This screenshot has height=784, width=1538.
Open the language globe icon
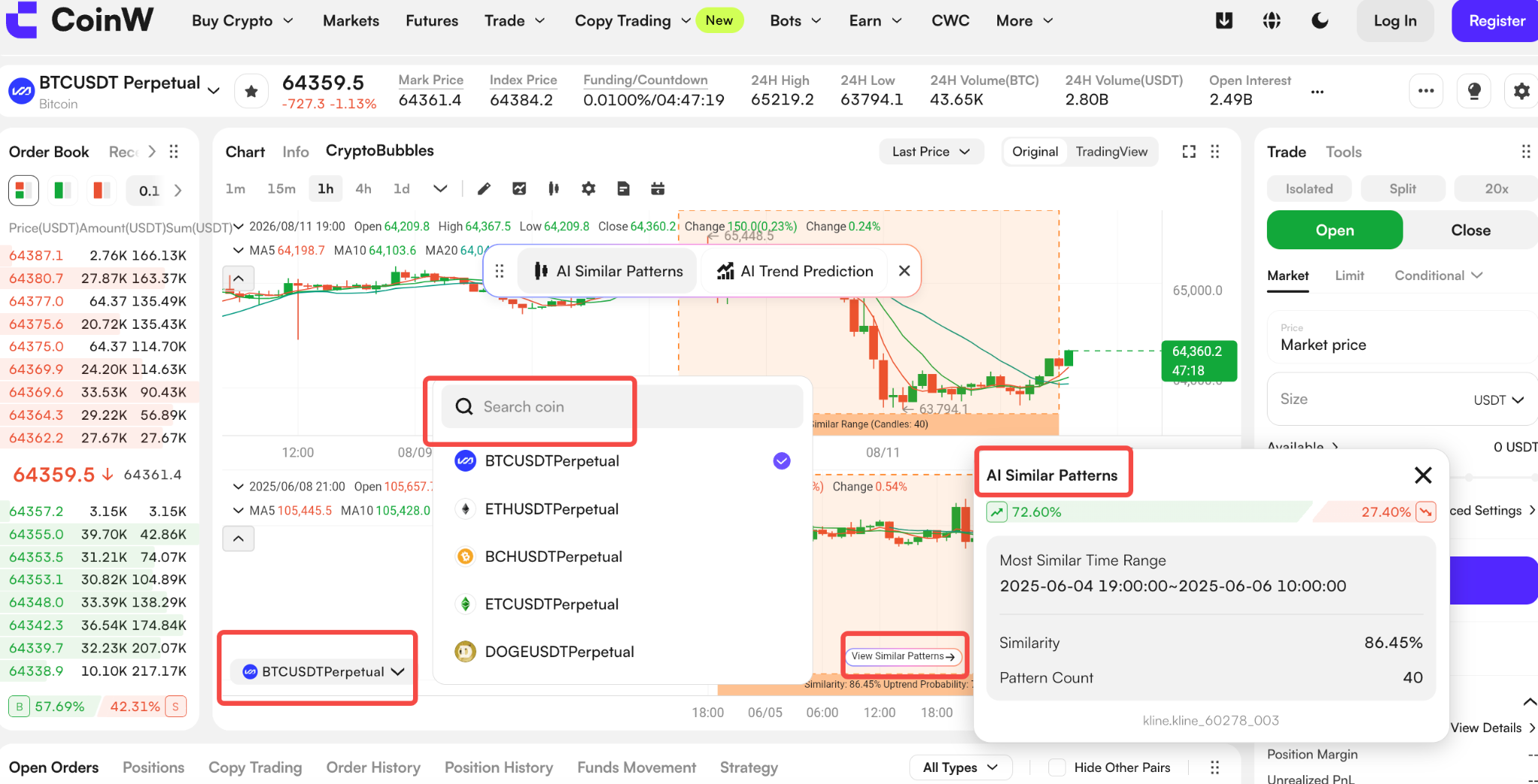coord(1271,21)
